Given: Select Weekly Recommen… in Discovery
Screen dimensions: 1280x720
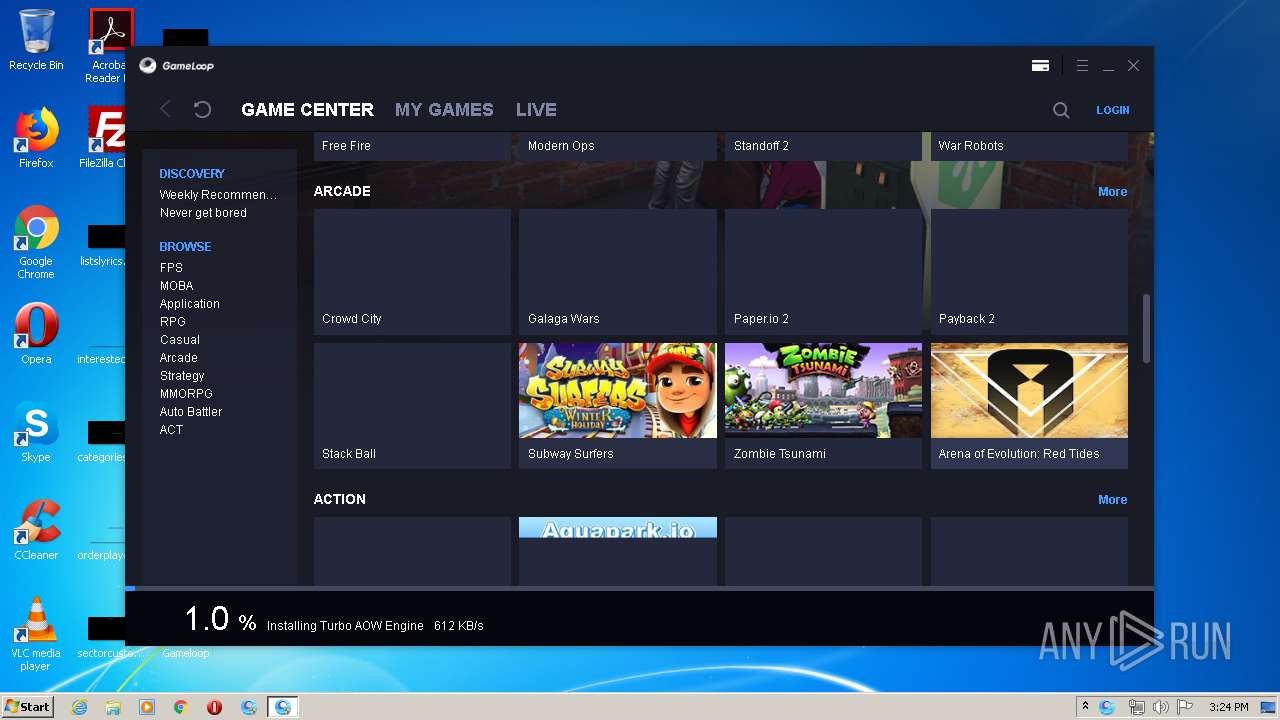Looking at the screenshot, I should click(218, 195).
